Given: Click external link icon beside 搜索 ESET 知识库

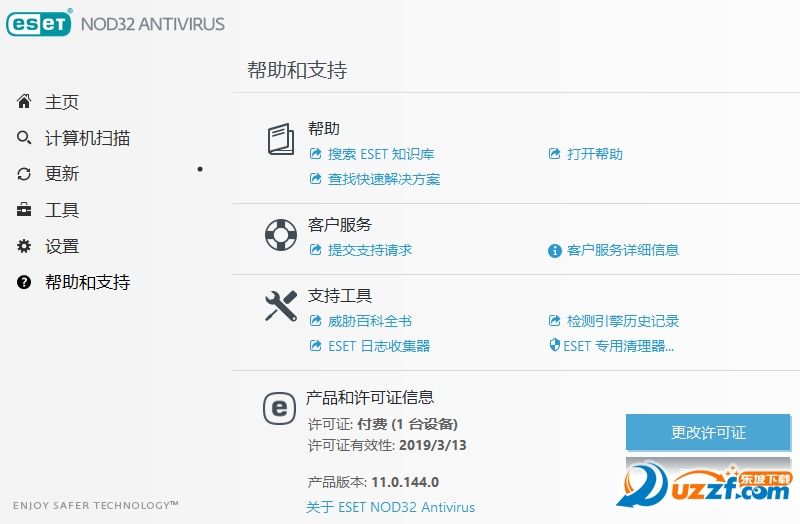Looking at the screenshot, I should coord(316,154).
